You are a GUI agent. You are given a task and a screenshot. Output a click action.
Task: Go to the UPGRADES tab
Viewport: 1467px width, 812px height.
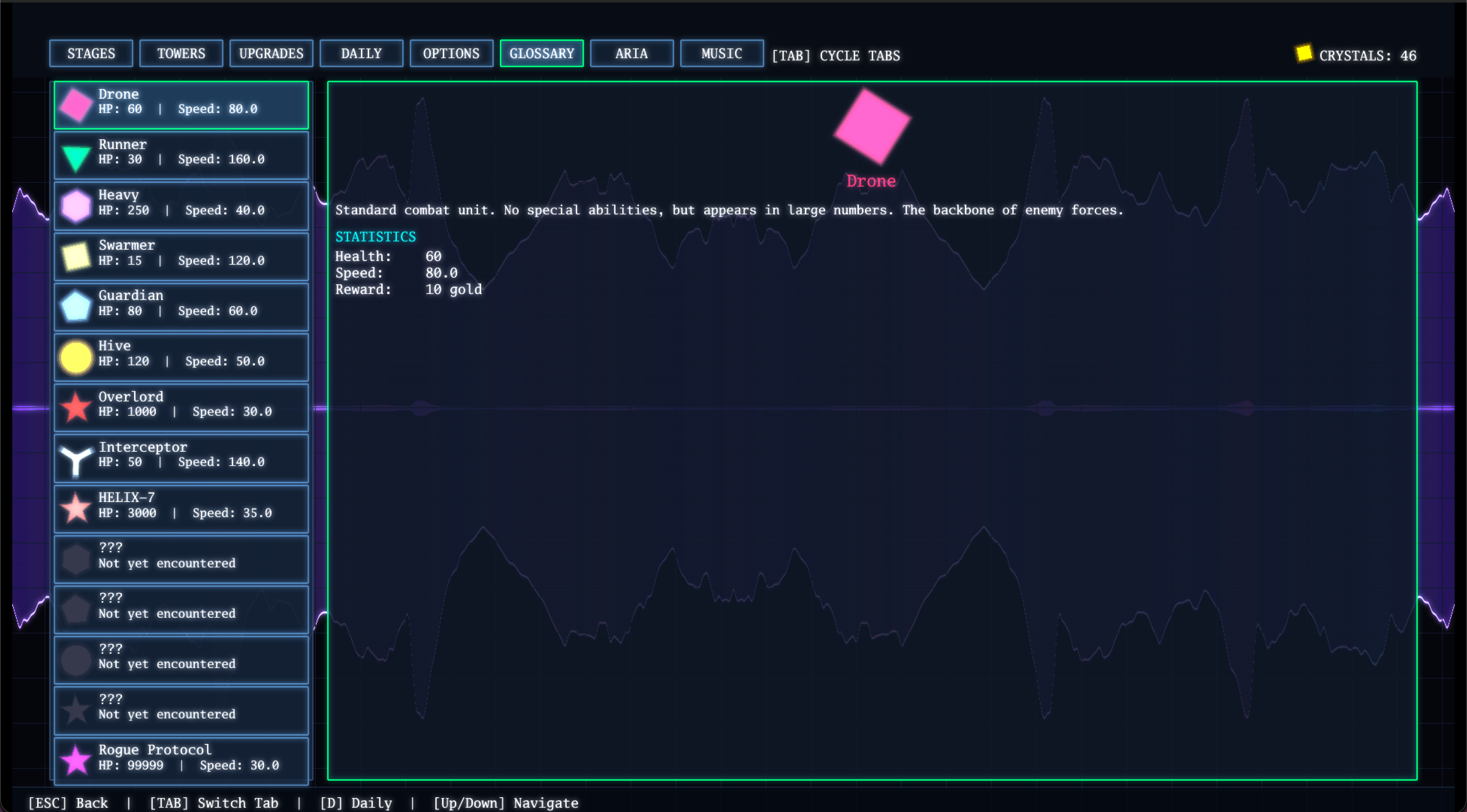click(x=271, y=54)
